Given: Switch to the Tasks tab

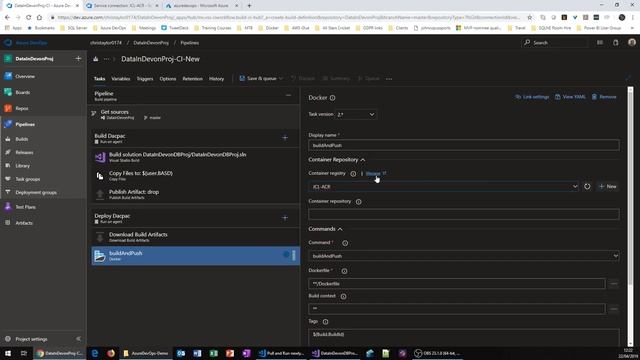Looking at the screenshot, I should pyautogui.click(x=100, y=79).
